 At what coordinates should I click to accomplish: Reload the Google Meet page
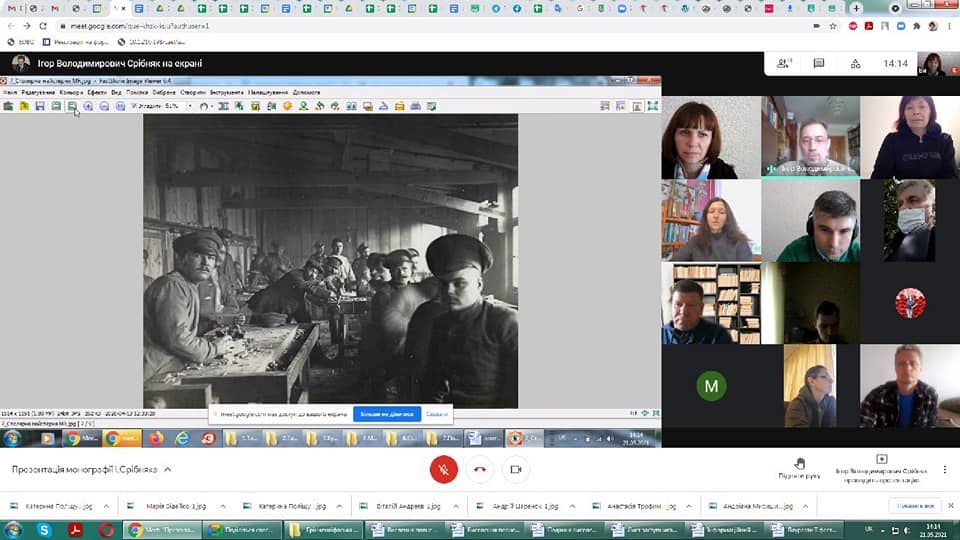(x=42, y=26)
